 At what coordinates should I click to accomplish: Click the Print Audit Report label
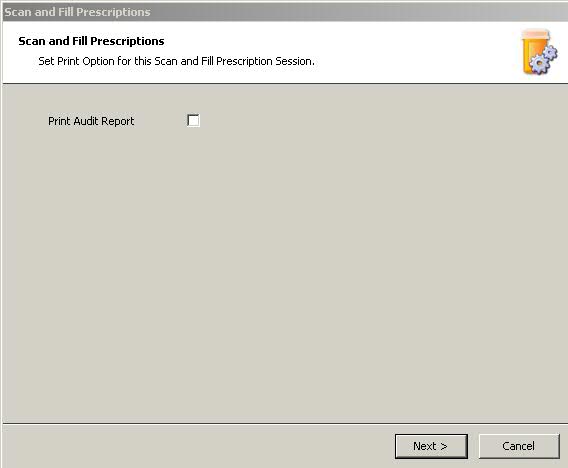pyautogui.click(x=91, y=121)
